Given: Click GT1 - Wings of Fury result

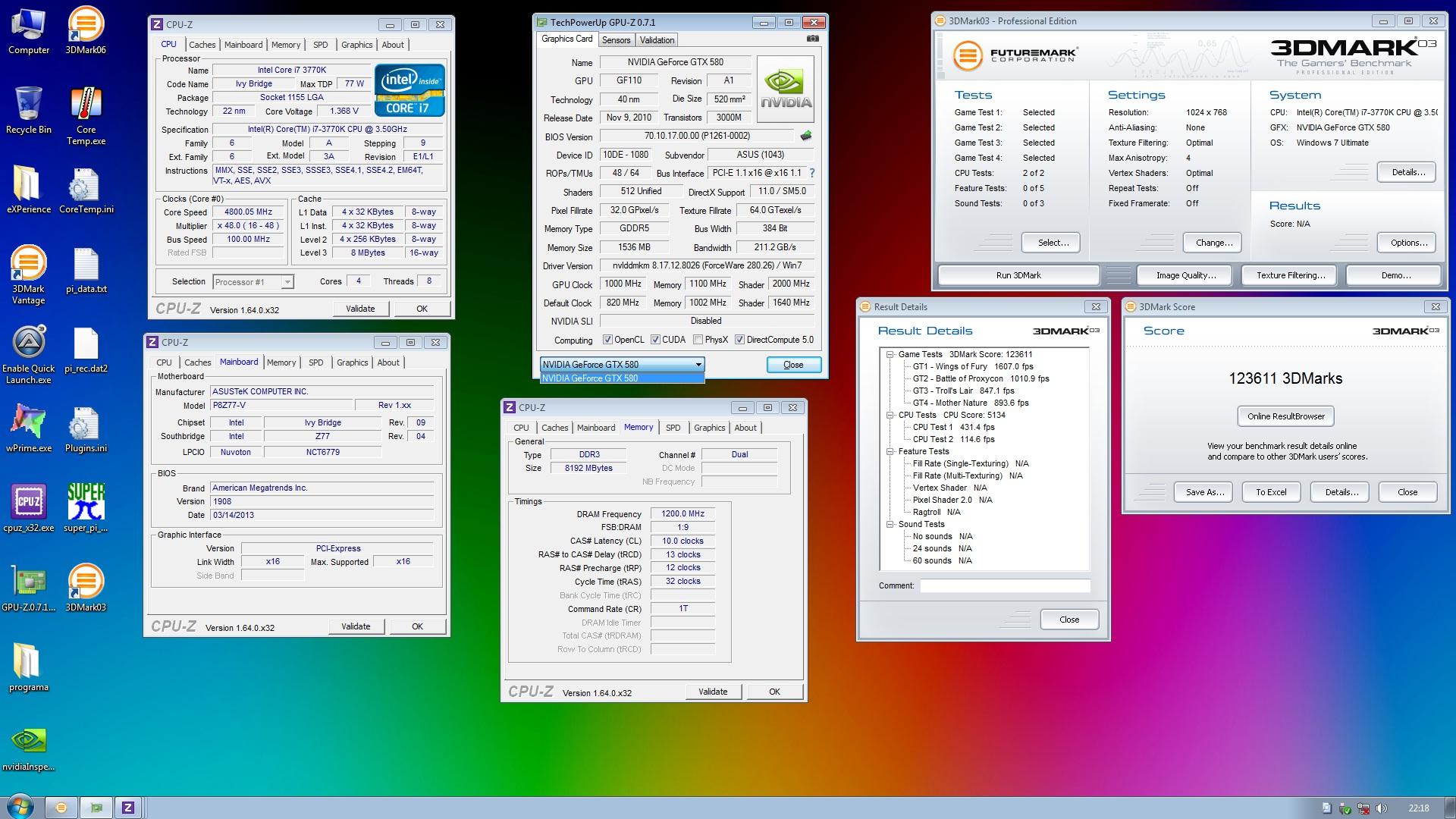Looking at the screenshot, I should coord(972,366).
